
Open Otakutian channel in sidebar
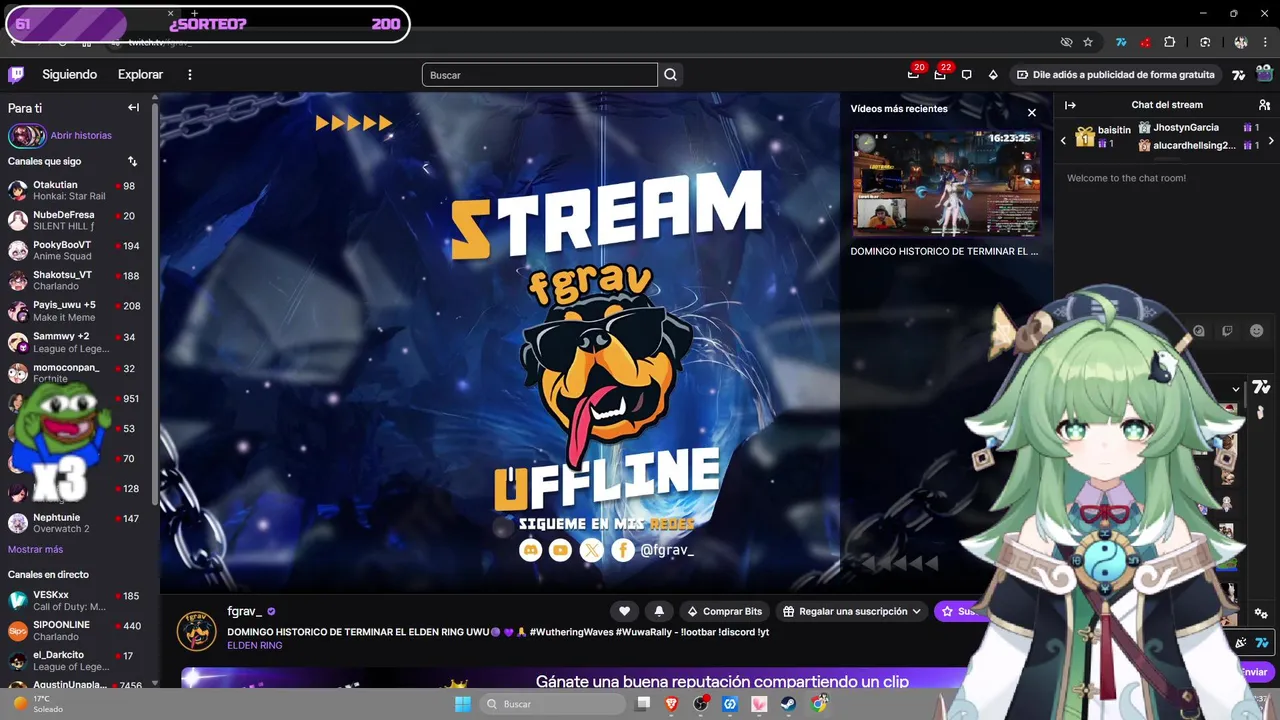78,190
